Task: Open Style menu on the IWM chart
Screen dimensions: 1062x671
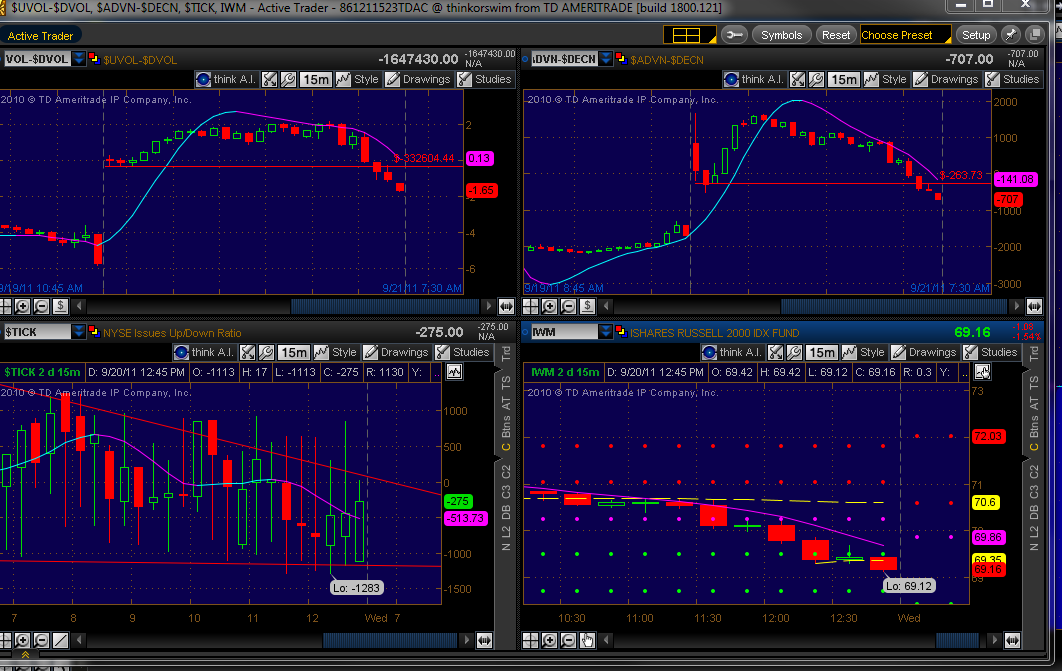Action: 863,352
